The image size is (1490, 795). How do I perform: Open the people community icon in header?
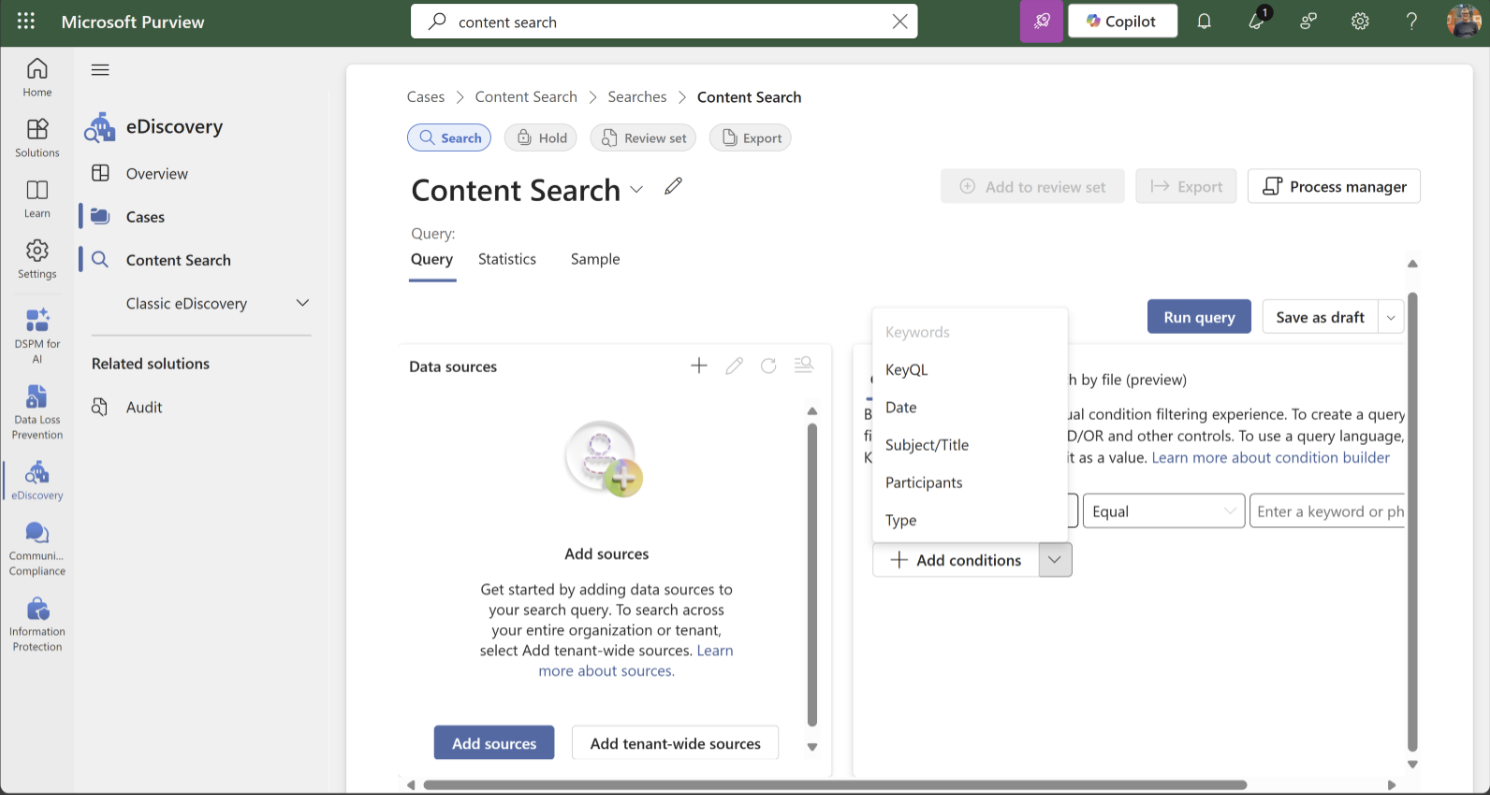pos(1308,21)
